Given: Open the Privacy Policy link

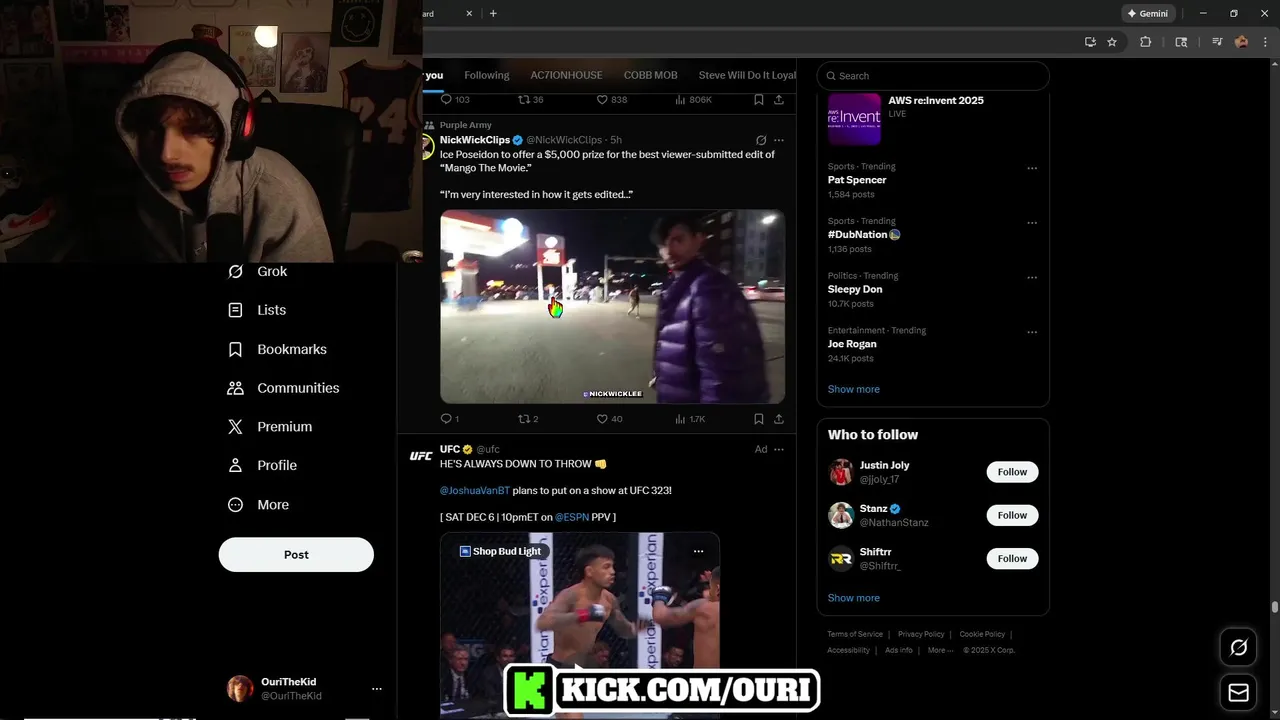Looking at the screenshot, I should 921,634.
